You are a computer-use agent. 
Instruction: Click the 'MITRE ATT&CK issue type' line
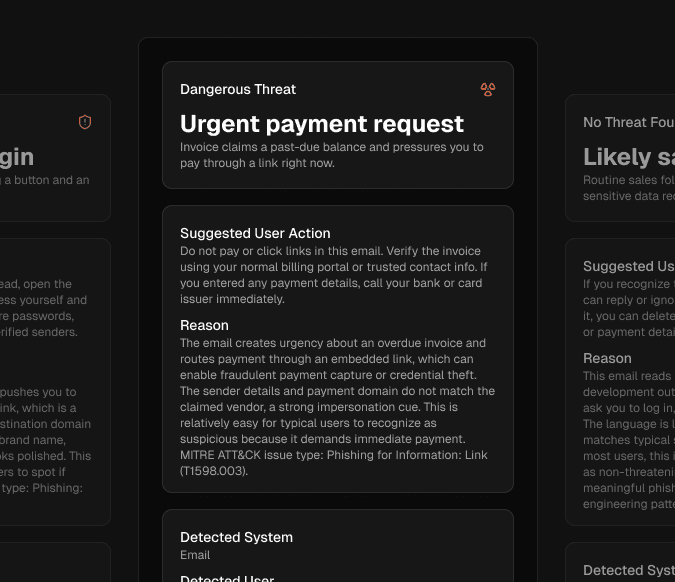click(334, 455)
